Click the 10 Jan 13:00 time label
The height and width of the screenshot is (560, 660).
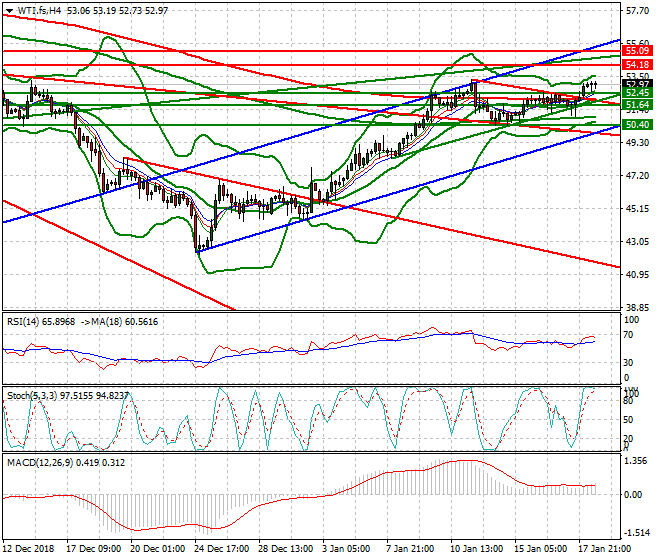477,549
